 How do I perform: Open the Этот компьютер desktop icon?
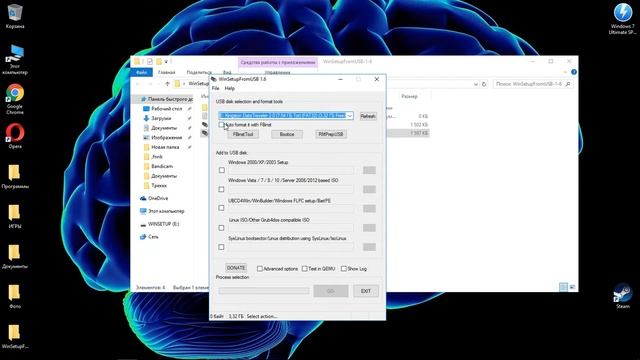coord(15,60)
